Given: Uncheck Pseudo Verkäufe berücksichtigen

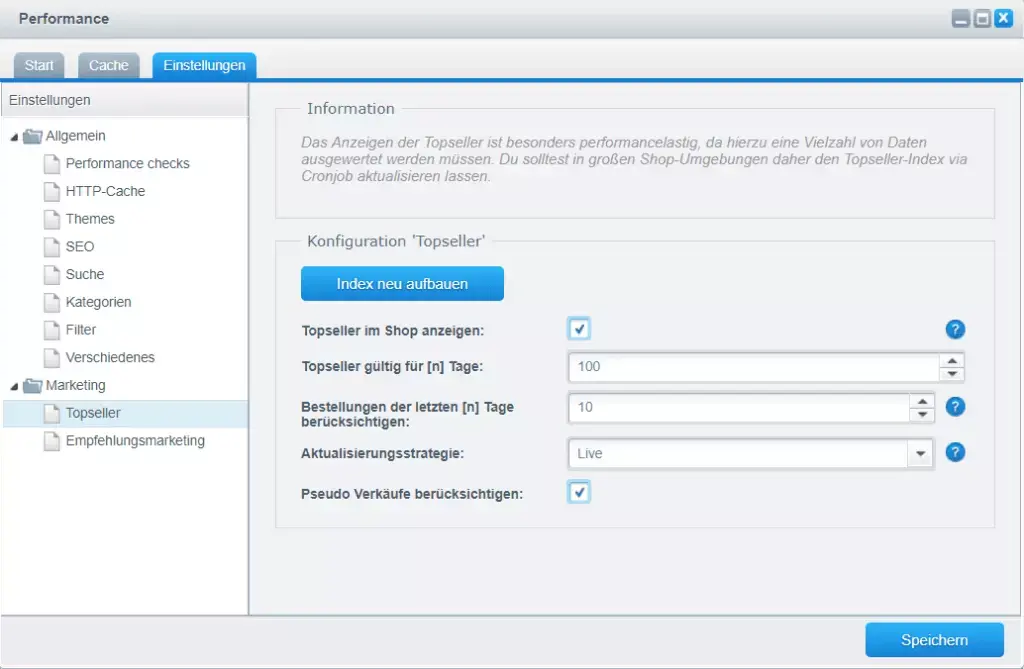Looking at the screenshot, I should pyautogui.click(x=579, y=492).
